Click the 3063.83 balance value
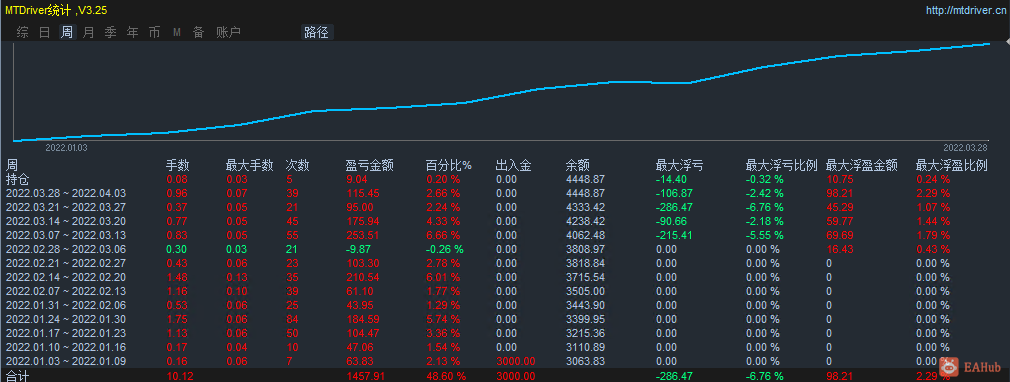 (586, 361)
